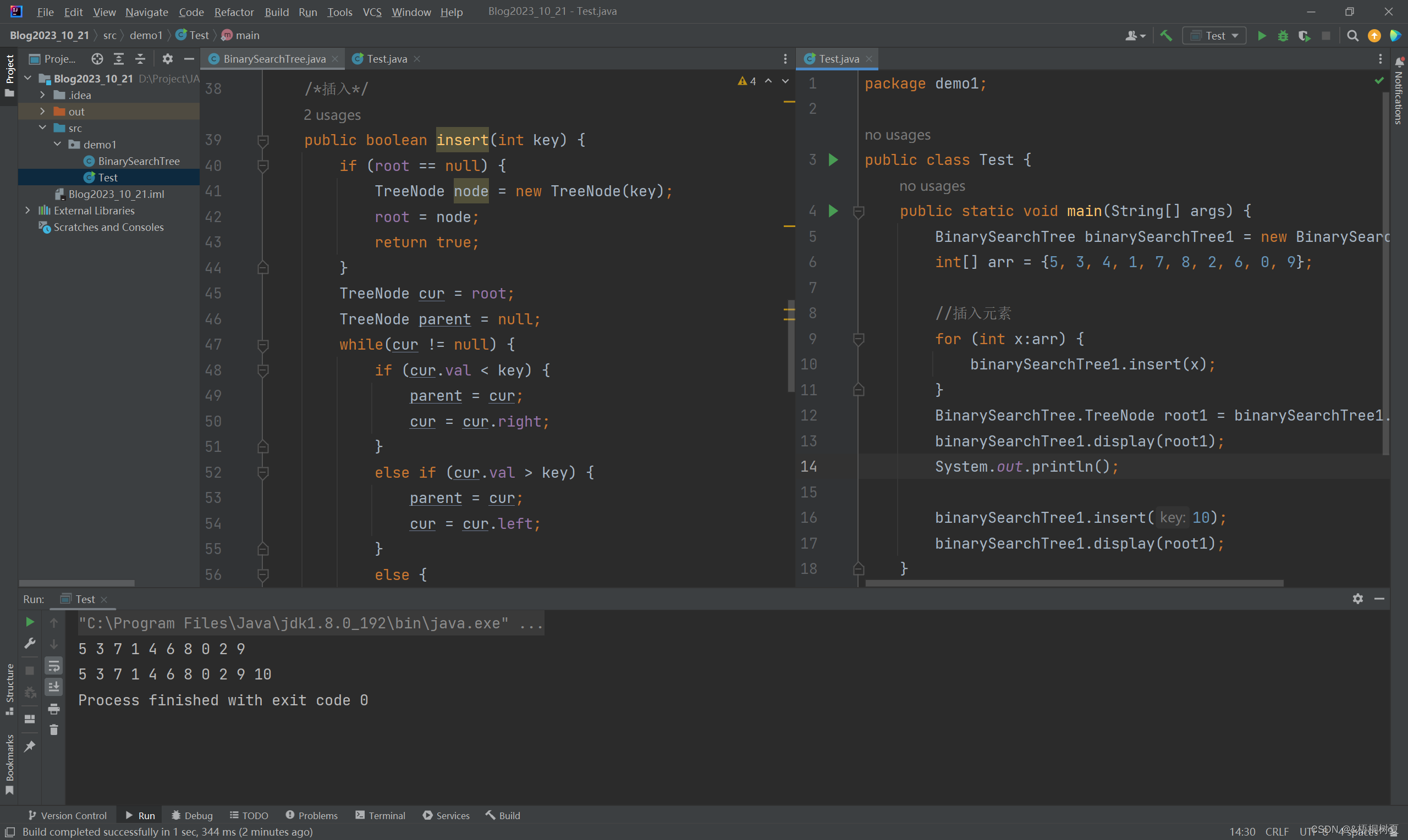
Task: Build project with the hammer icon
Action: (1166, 36)
